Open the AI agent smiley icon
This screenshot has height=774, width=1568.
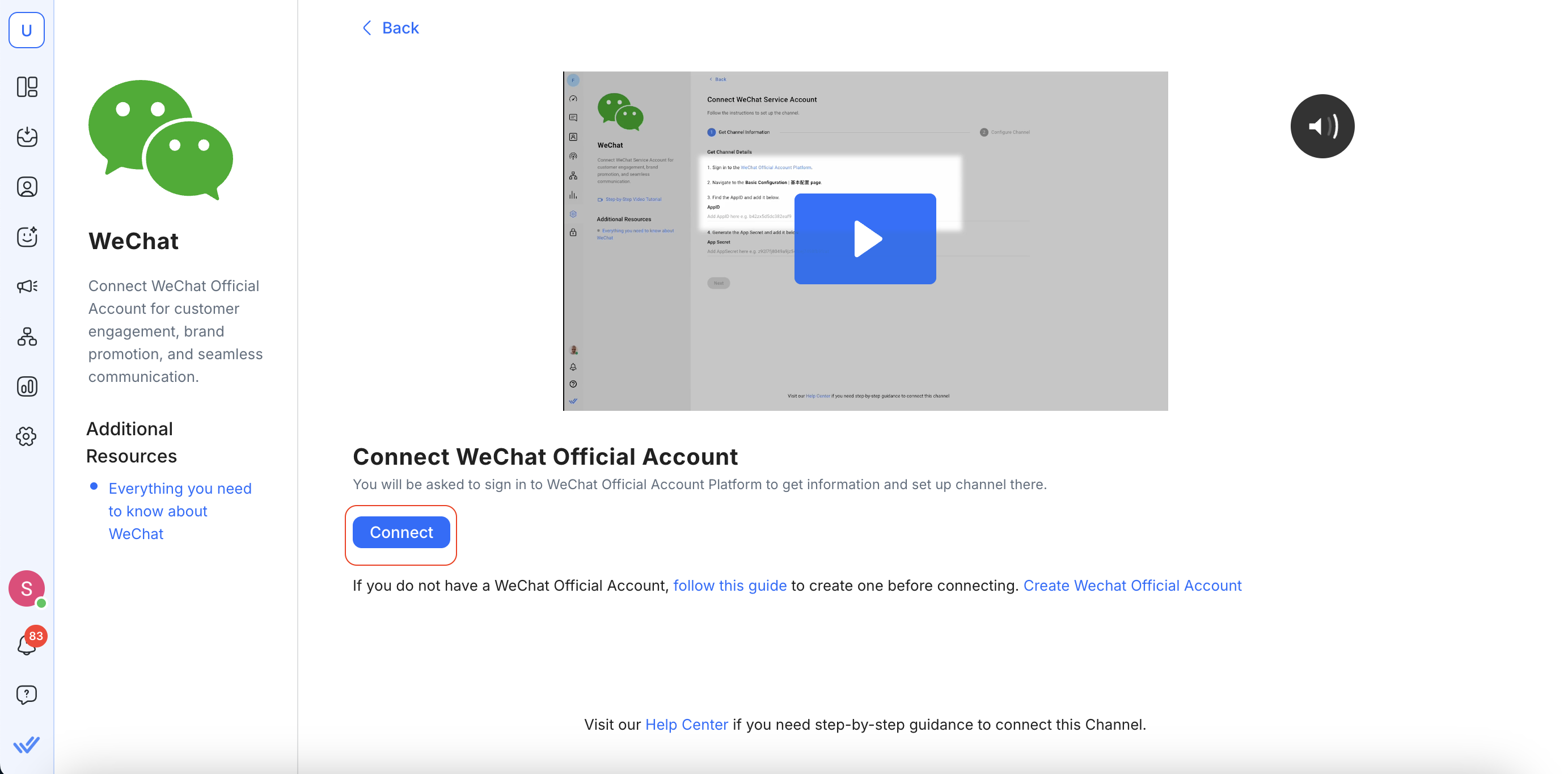pyautogui.click(x=27, y=237)
